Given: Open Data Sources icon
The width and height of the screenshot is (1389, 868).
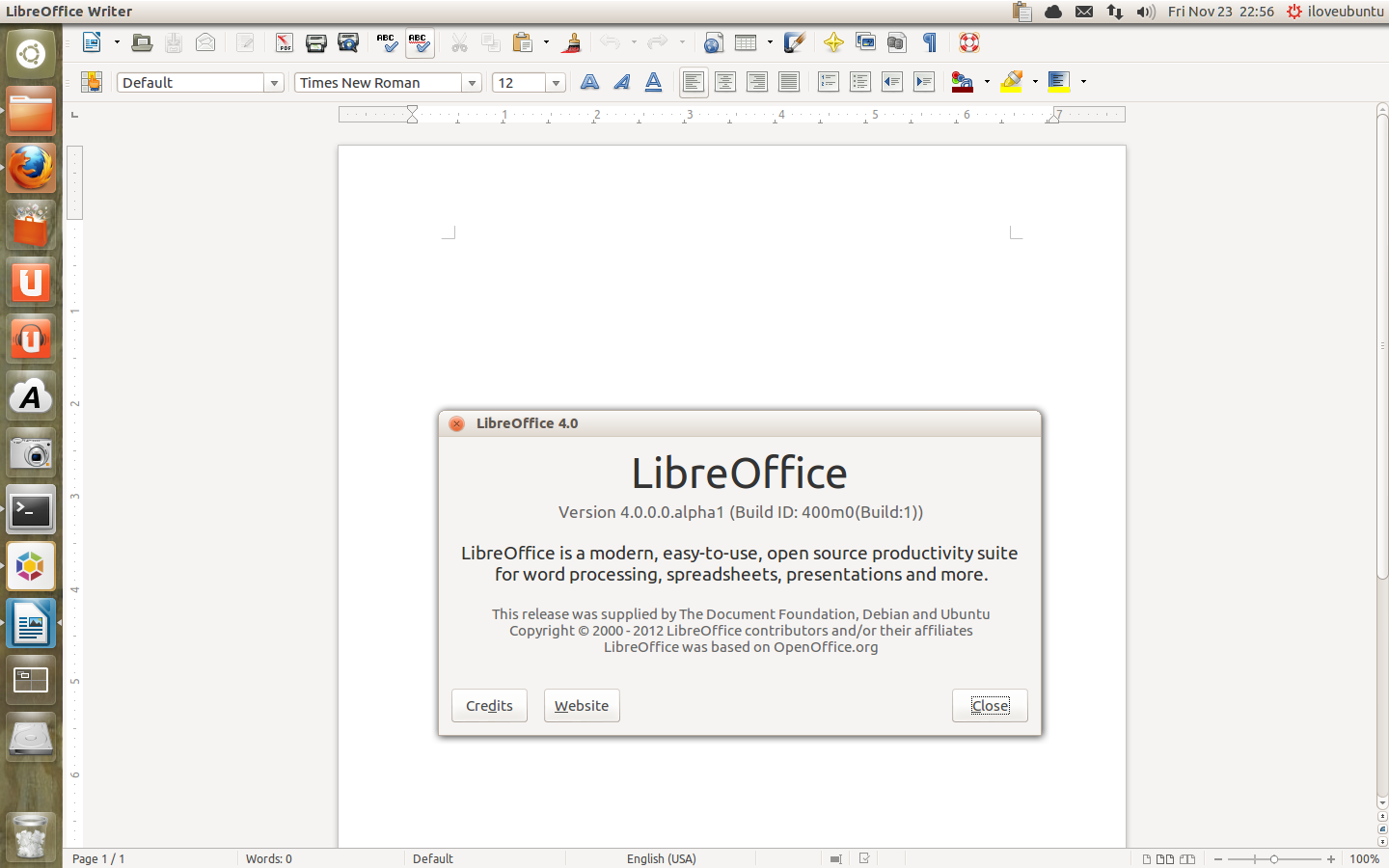Looking at the screenshot, I should click(897, 42).
